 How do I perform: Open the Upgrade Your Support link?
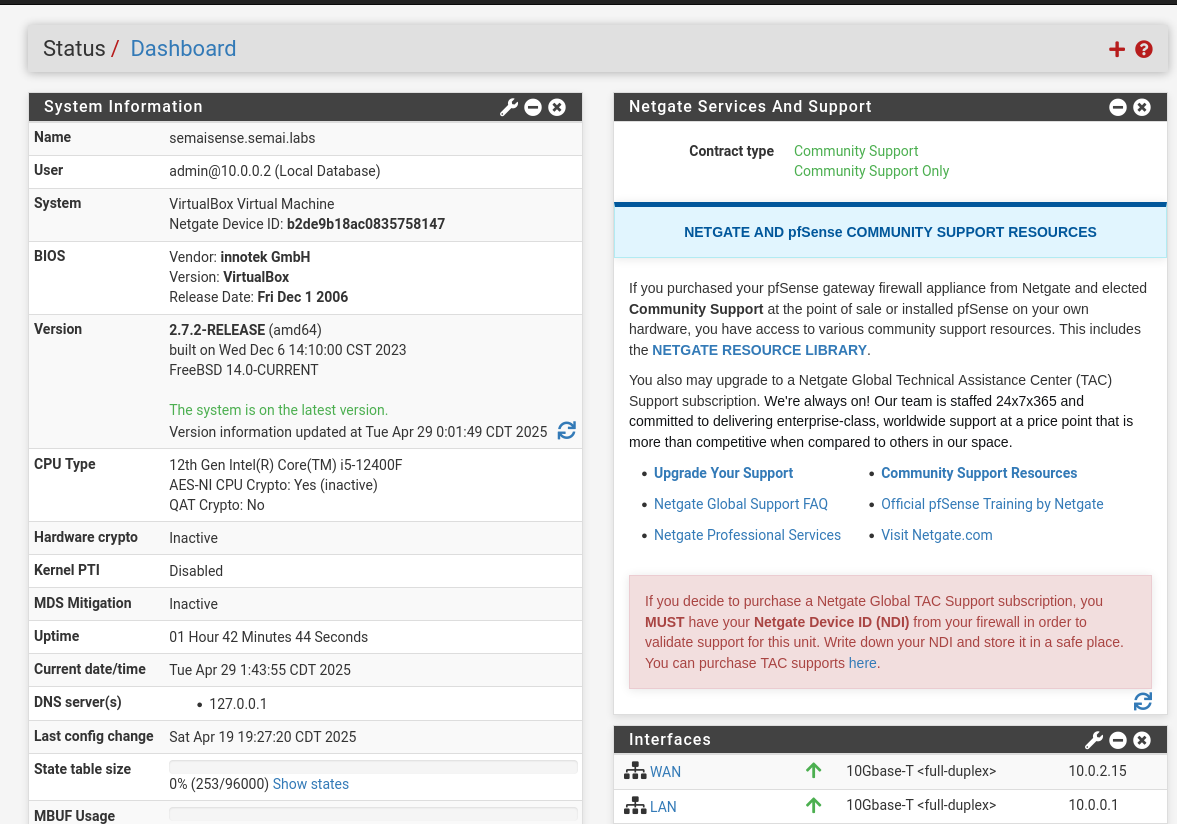(x=723, y=474)
